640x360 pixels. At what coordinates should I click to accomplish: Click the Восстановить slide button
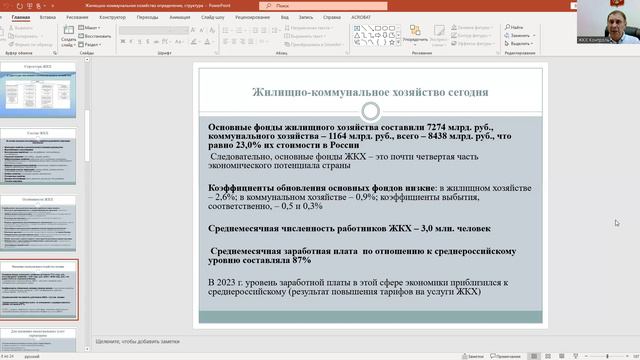pos(95,36)
